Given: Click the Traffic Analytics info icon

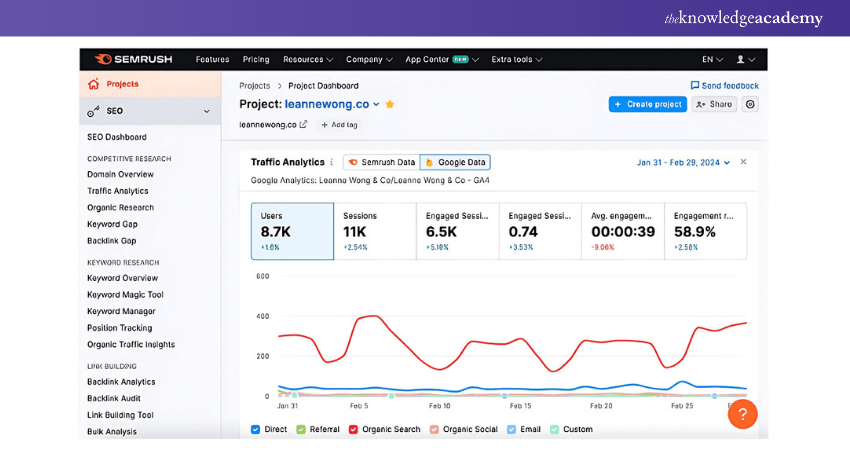Looking at the screenshot, I should pyautogui.click(x=332, y=162).
